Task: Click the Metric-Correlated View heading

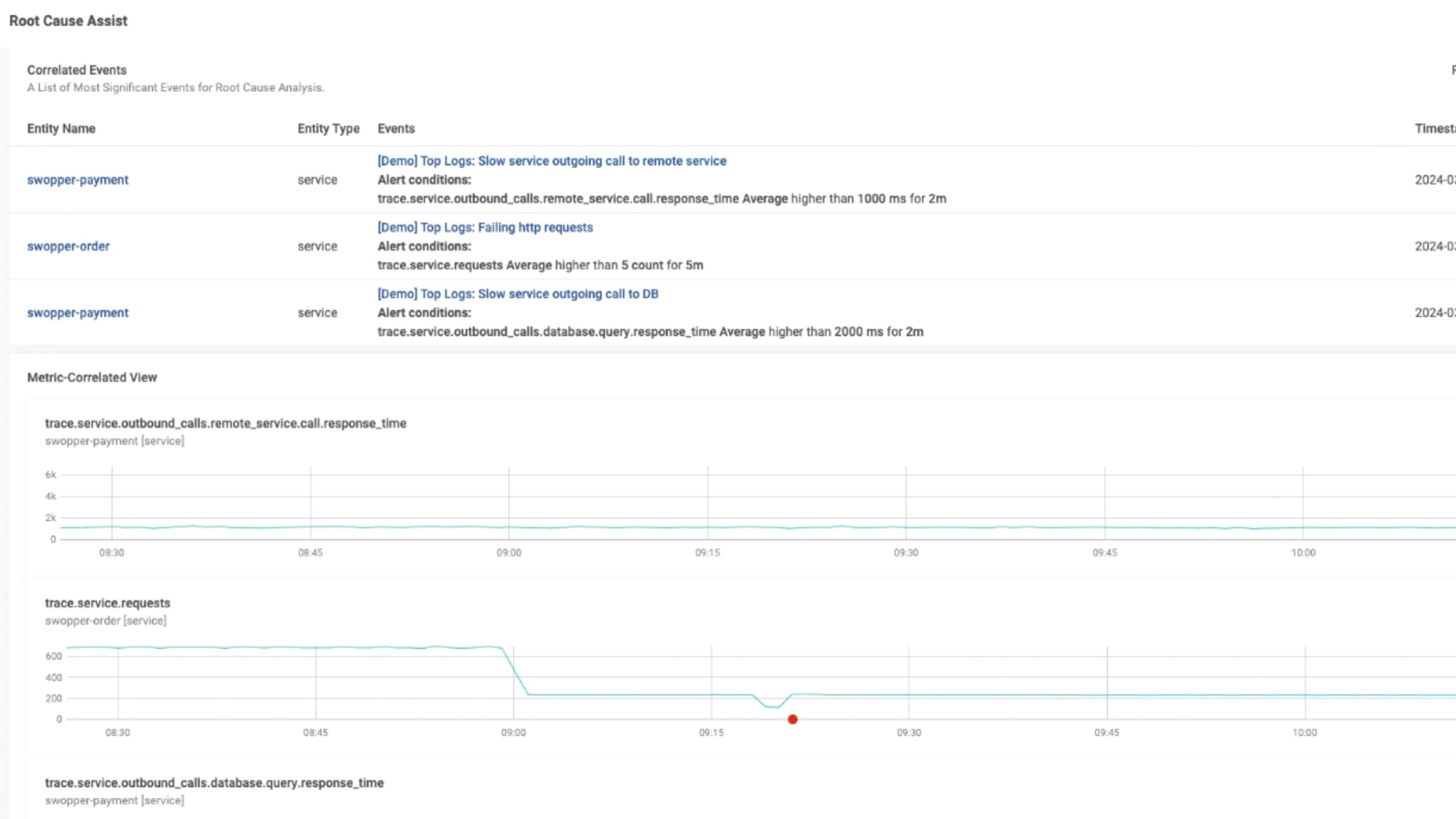Action: point(92,377)
